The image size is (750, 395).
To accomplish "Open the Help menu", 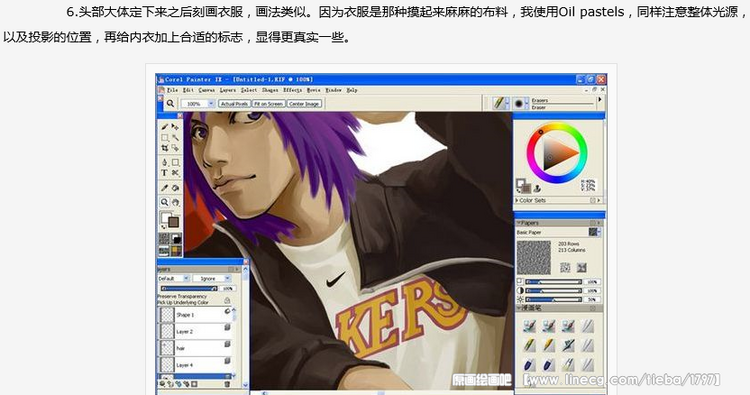I will click(x=352, y=90).
